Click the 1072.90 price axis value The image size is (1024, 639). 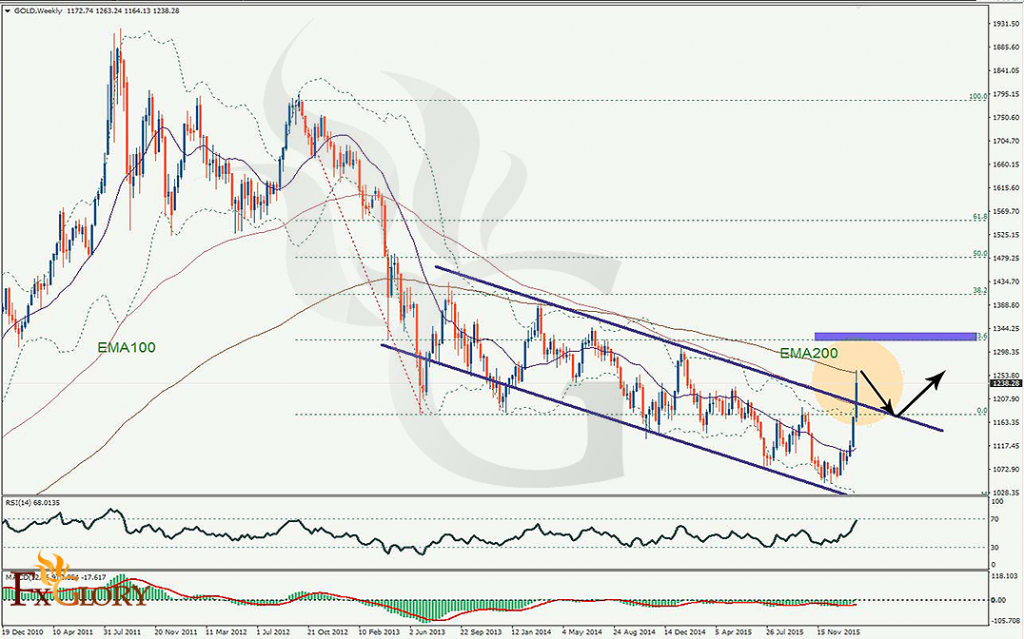[x=1006, y=470]
